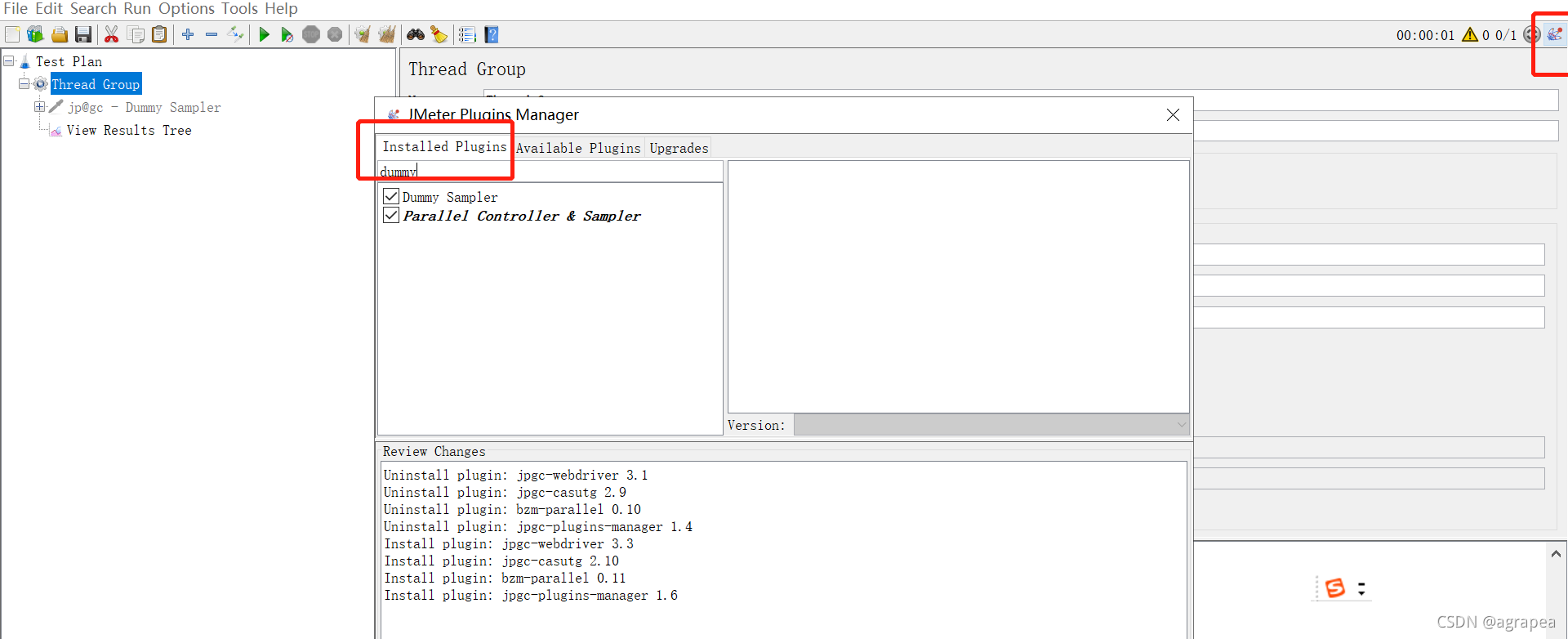
Task: Switch to the Available Plugins tab
Action: 578,148
